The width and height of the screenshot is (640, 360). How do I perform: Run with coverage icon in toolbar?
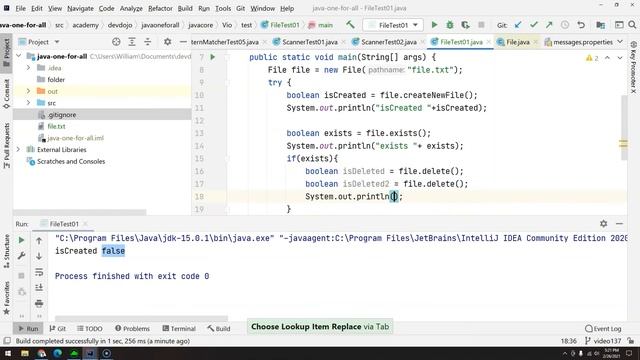pyautogui.click(x=465, y=25)
